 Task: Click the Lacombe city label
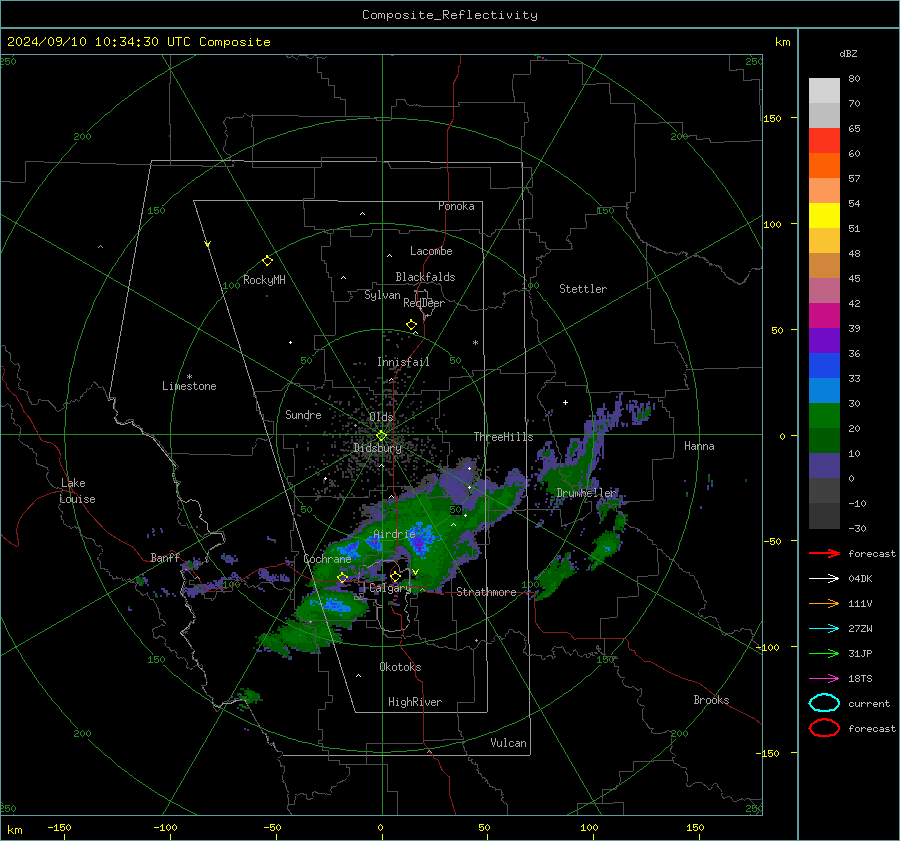[x=431, y=251]
